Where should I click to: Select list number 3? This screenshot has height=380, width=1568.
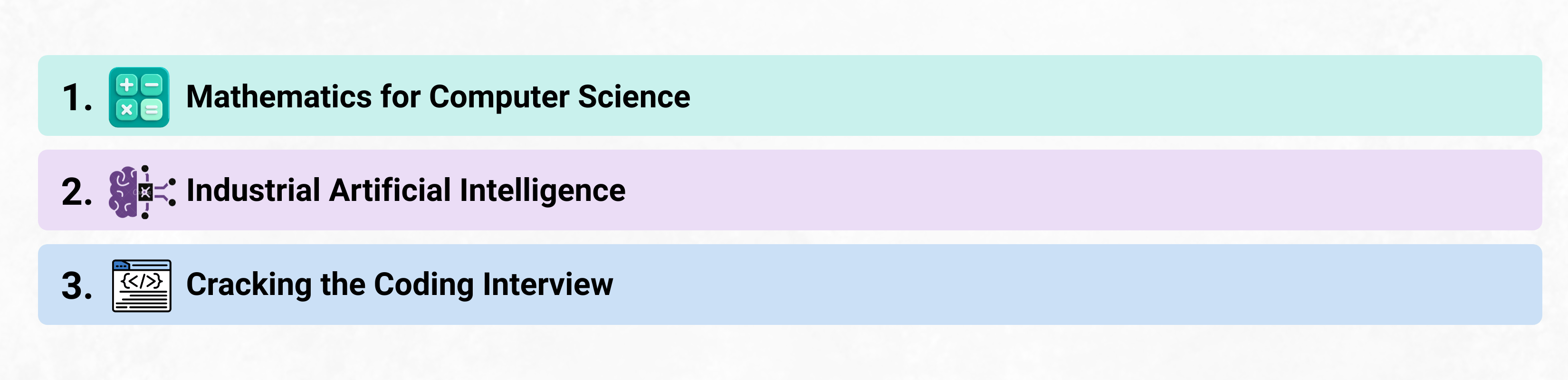(x=76, y=286)
